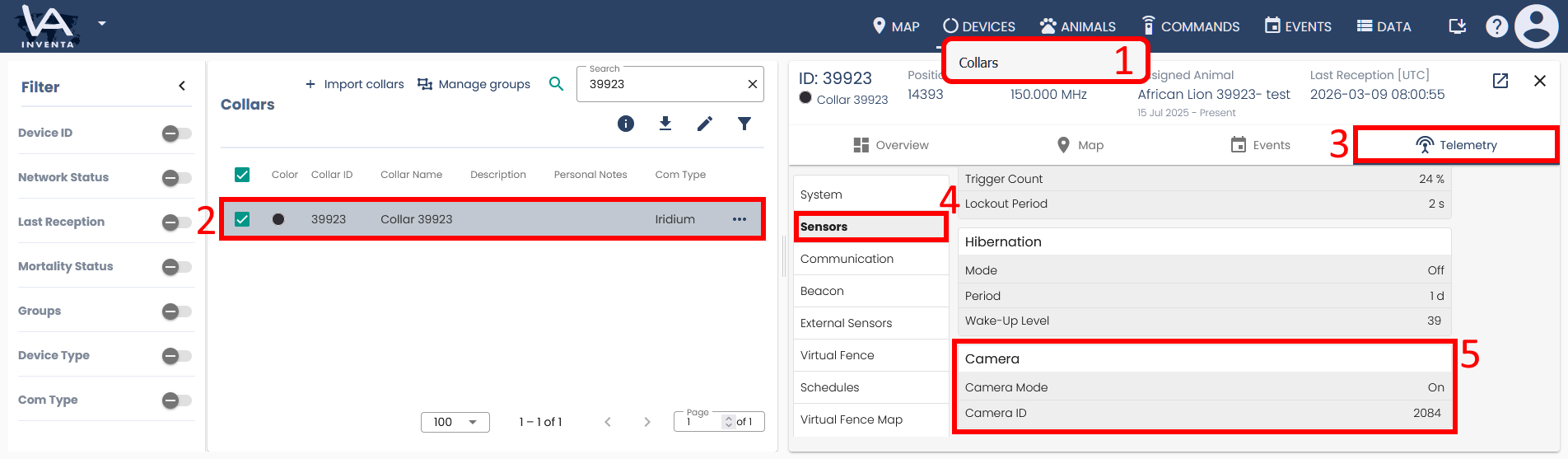
Task: Expand dropdown arrow beside Inventa logo
Action: click(102, 23)
